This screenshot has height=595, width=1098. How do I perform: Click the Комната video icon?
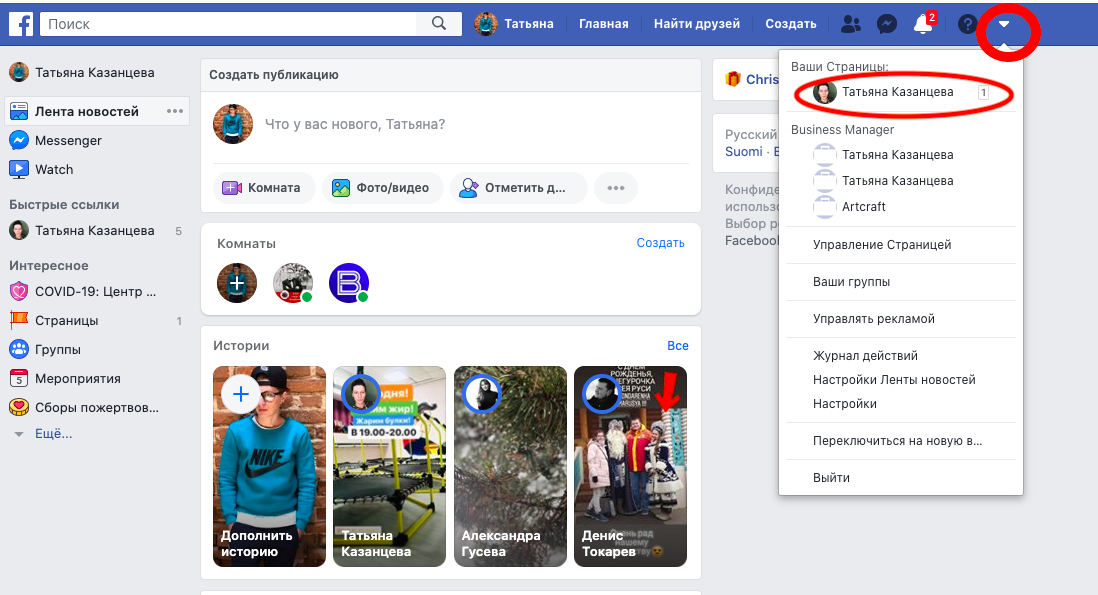click(x=232, y=188)
